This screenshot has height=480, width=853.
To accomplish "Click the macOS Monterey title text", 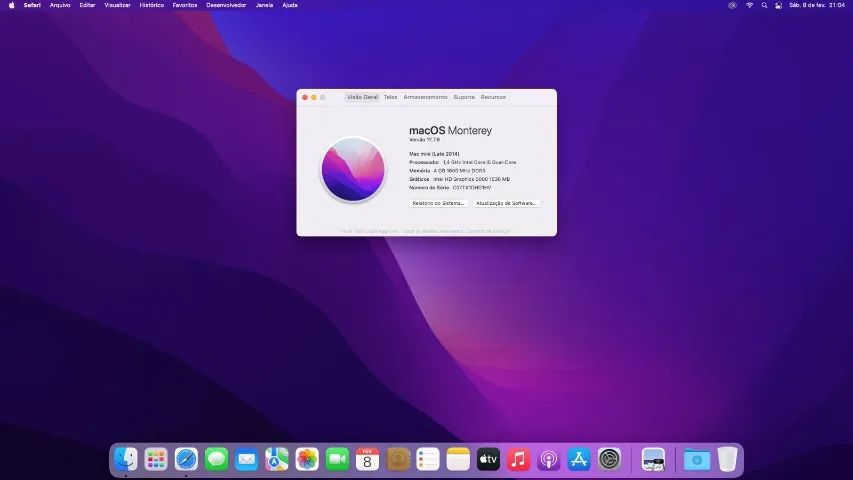I will click(450, 131).
